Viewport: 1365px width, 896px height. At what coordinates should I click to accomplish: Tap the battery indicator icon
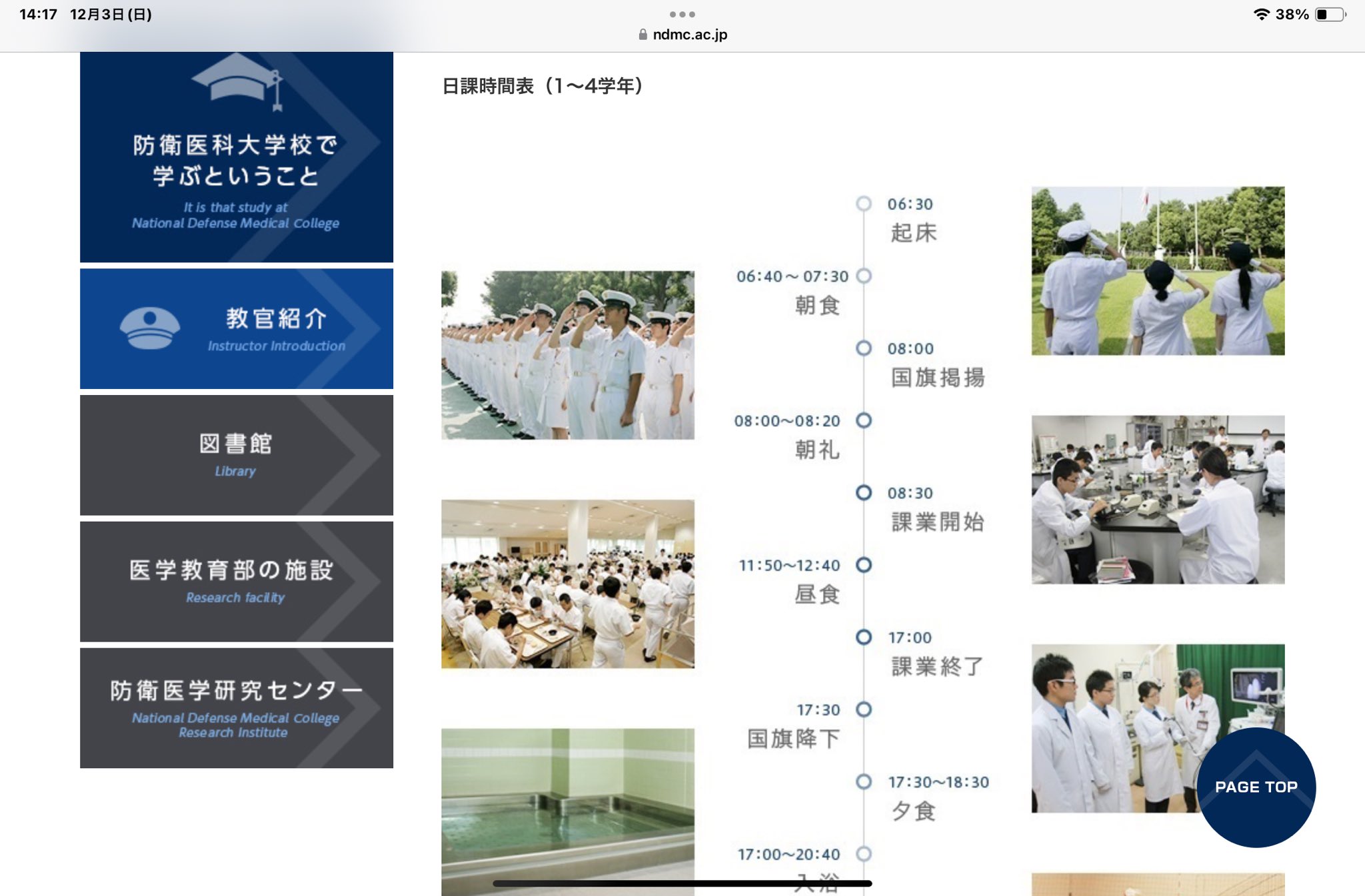click(x=1330, y=14)
